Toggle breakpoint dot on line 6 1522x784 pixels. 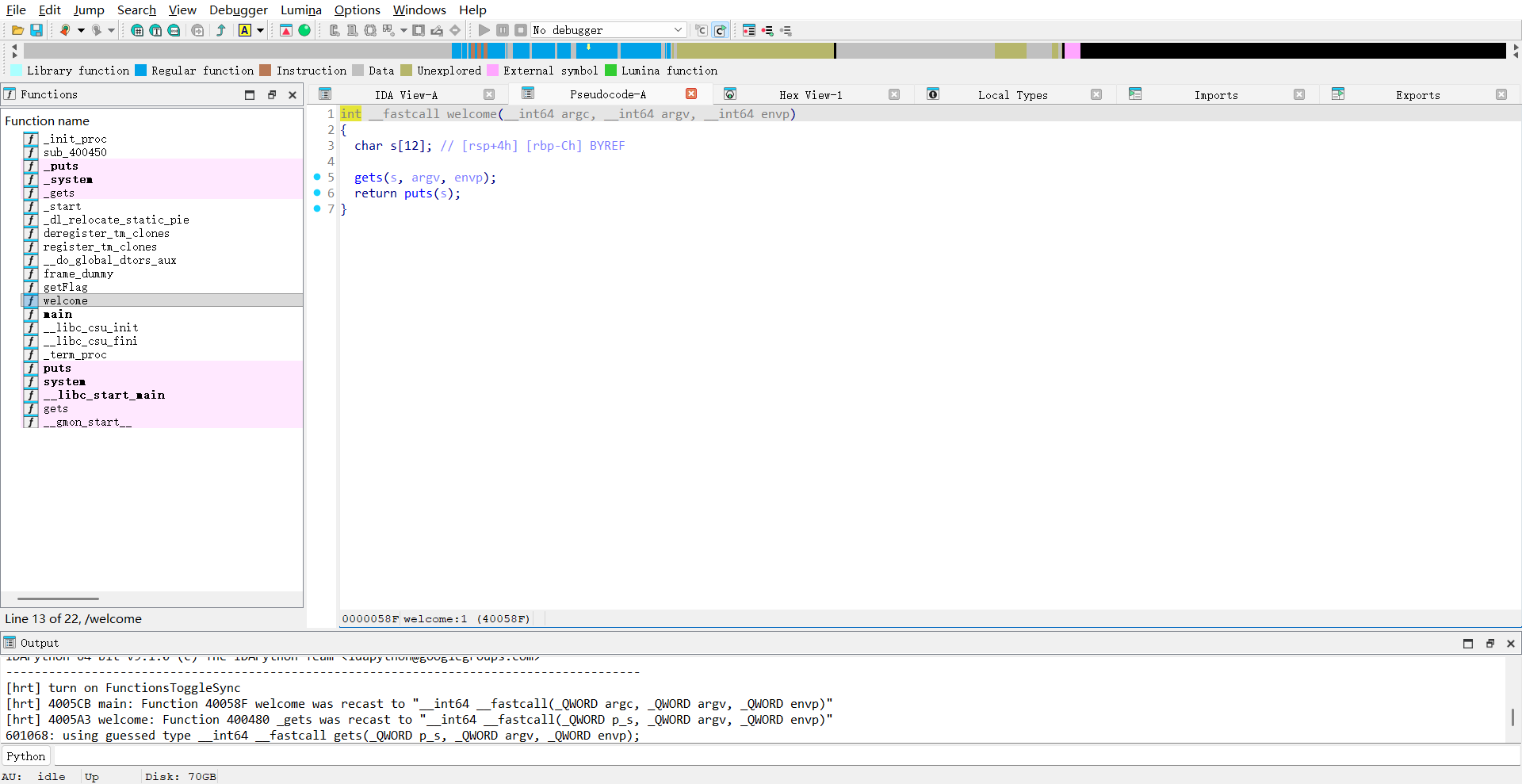[x=317, y=193]
